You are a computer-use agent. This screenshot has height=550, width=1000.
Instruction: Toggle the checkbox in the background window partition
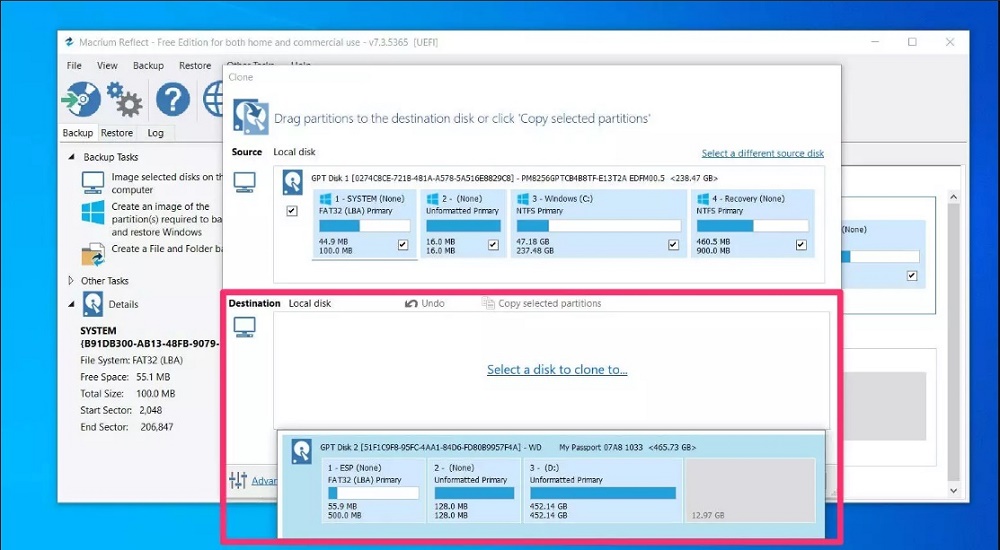tap(912, 276)
